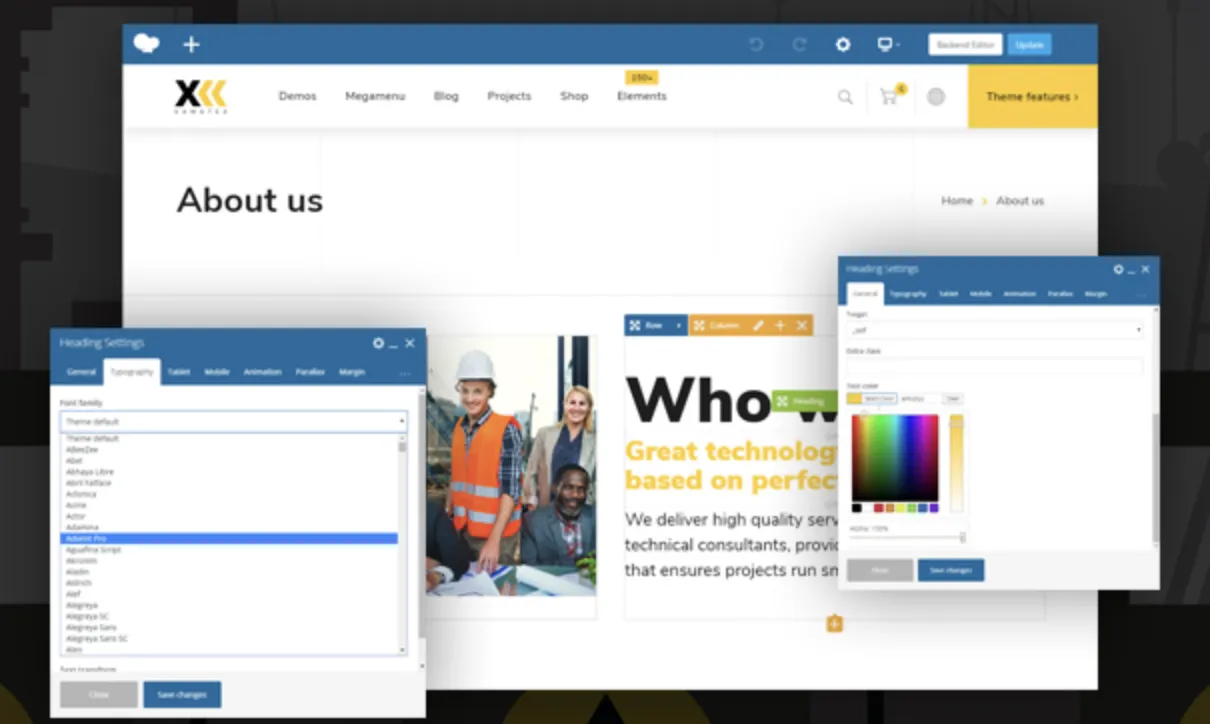Click the redo arrow in editor bar
This screenshot has width=1210, height=724.
tap(799, 45)
